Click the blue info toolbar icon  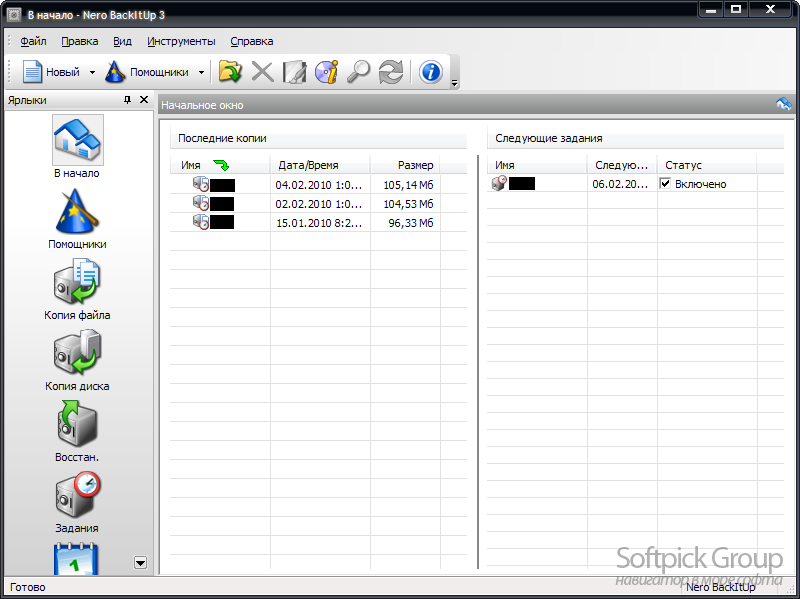(431, 72)
